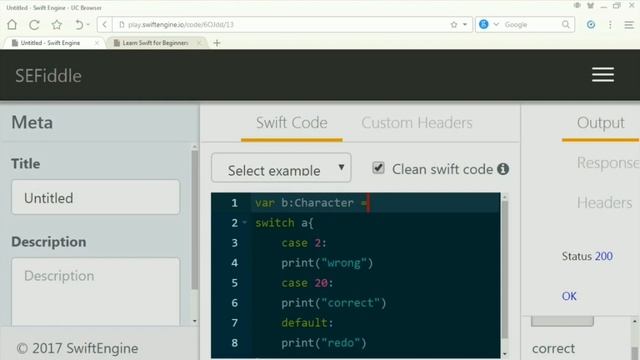Image resolution: width=640 pixels, height=360 pixels.
Task: Click the Description text area
Action: coord(96,291)
